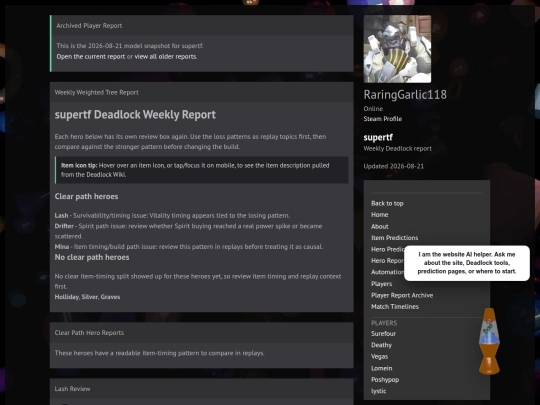Open the Home sidebar link

[x=380, y=215]
